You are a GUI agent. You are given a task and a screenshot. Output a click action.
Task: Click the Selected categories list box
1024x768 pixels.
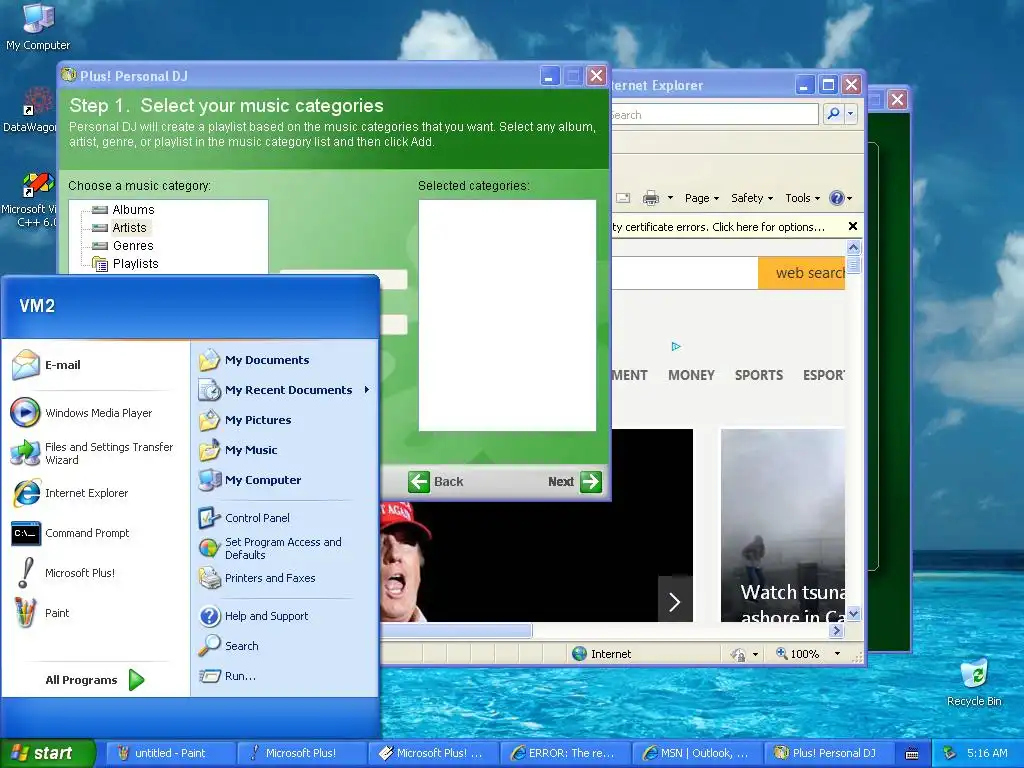pyautogui.click(x=507, y=315)
